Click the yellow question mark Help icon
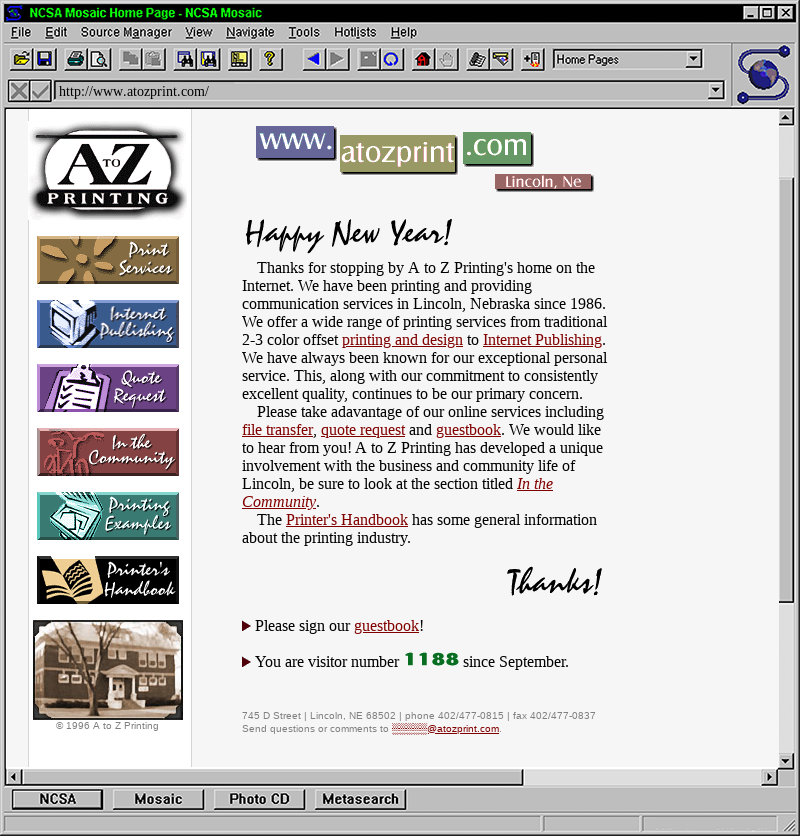The image size is (800, 836). [268, 60]
